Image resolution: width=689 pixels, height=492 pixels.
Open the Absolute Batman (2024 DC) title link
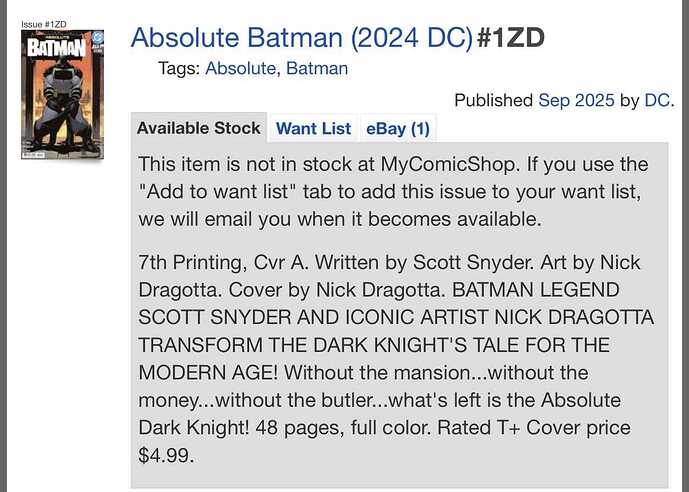(x=301, y=39)
